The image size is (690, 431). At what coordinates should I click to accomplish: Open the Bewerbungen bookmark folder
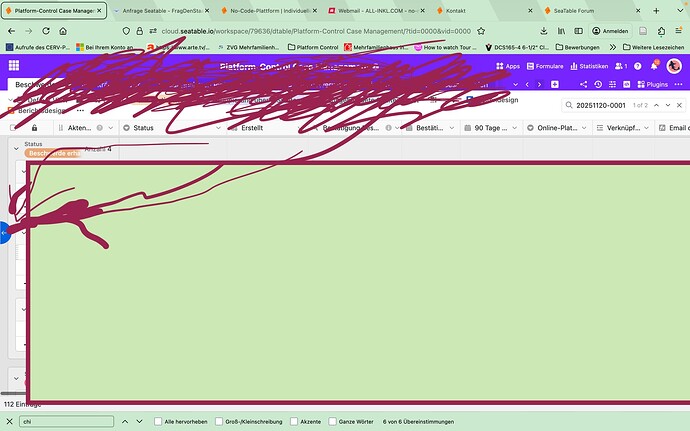pos(577,47)
